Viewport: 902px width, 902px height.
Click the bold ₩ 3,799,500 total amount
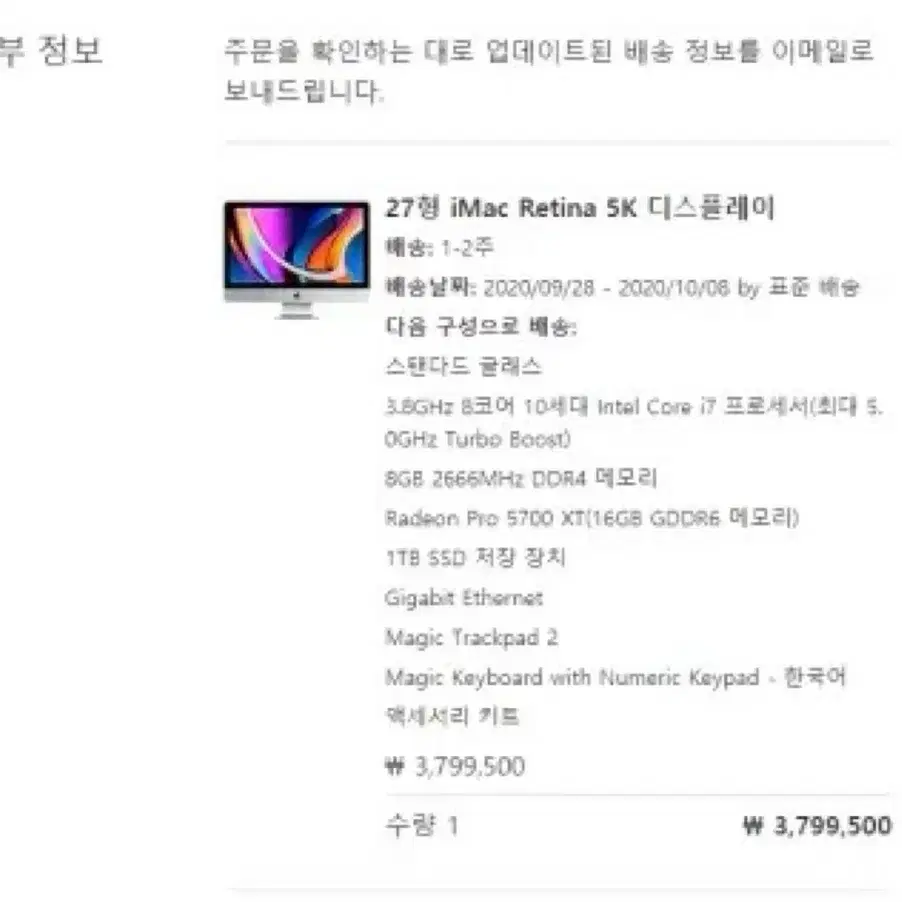point(817,825)
